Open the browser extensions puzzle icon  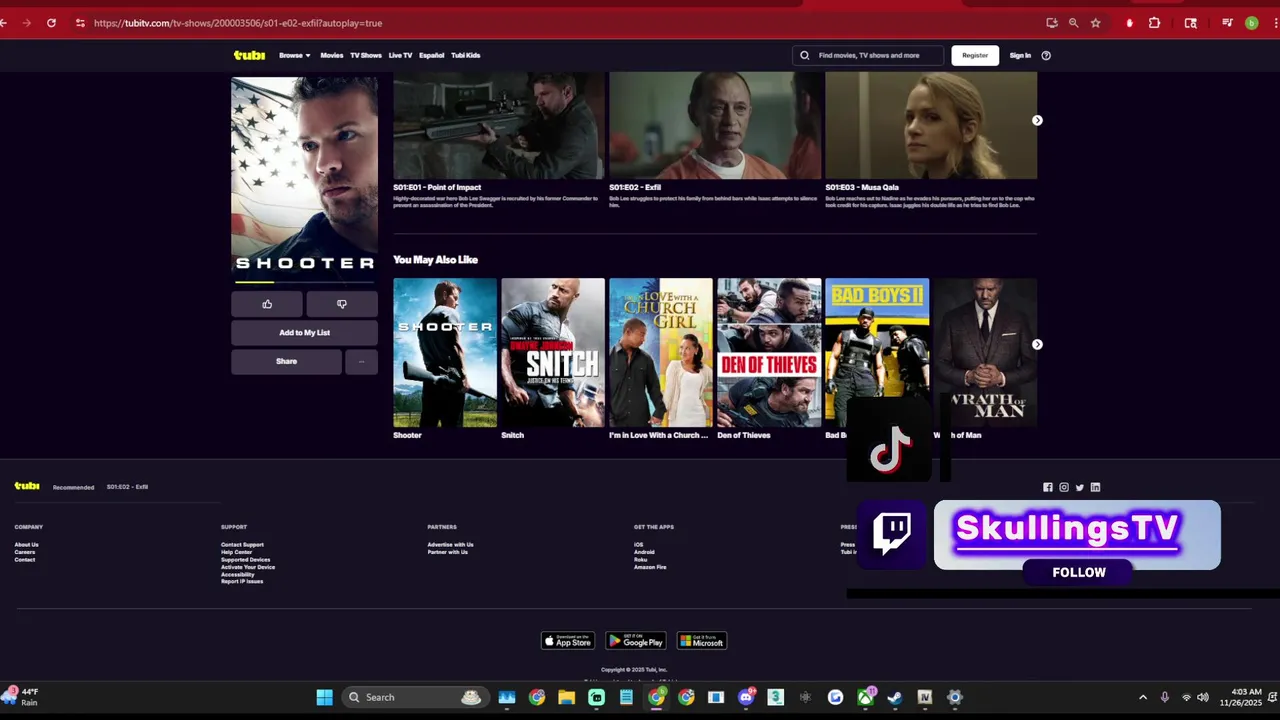pos(1154,23)
